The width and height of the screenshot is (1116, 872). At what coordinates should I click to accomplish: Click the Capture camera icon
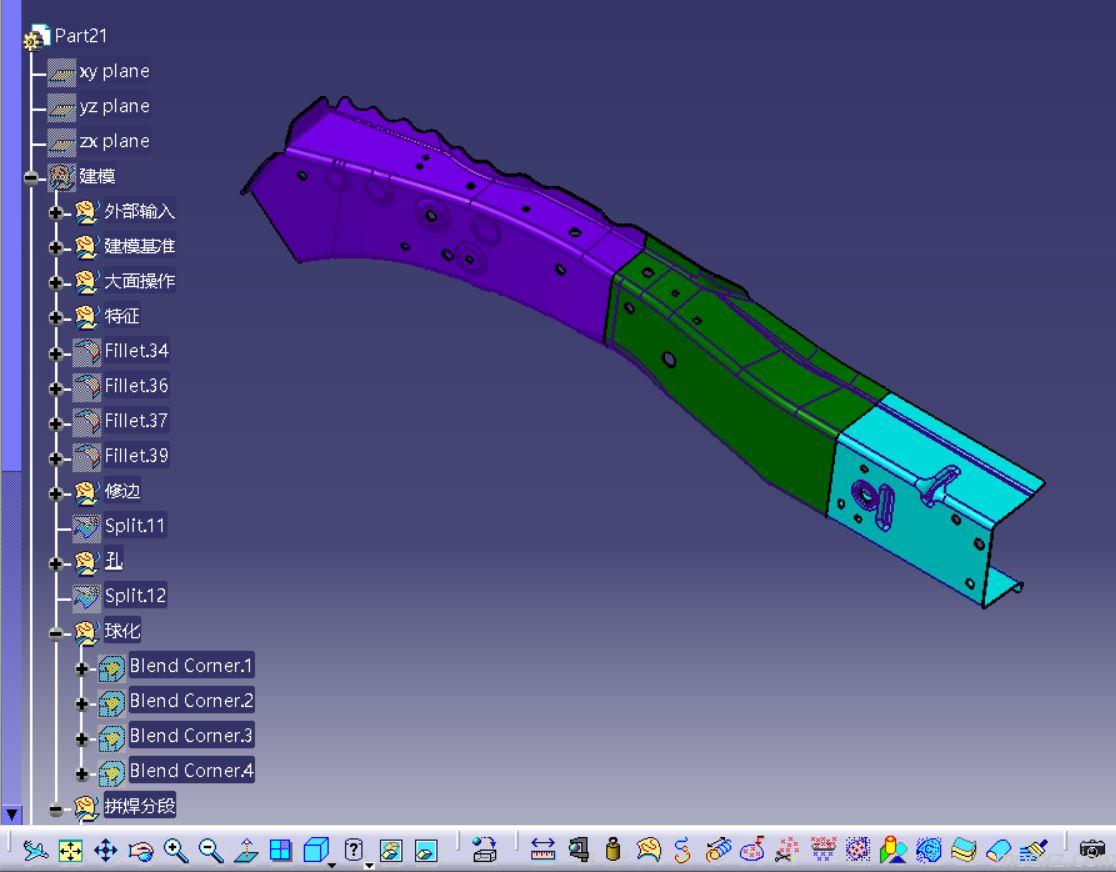pos(1093,849)
